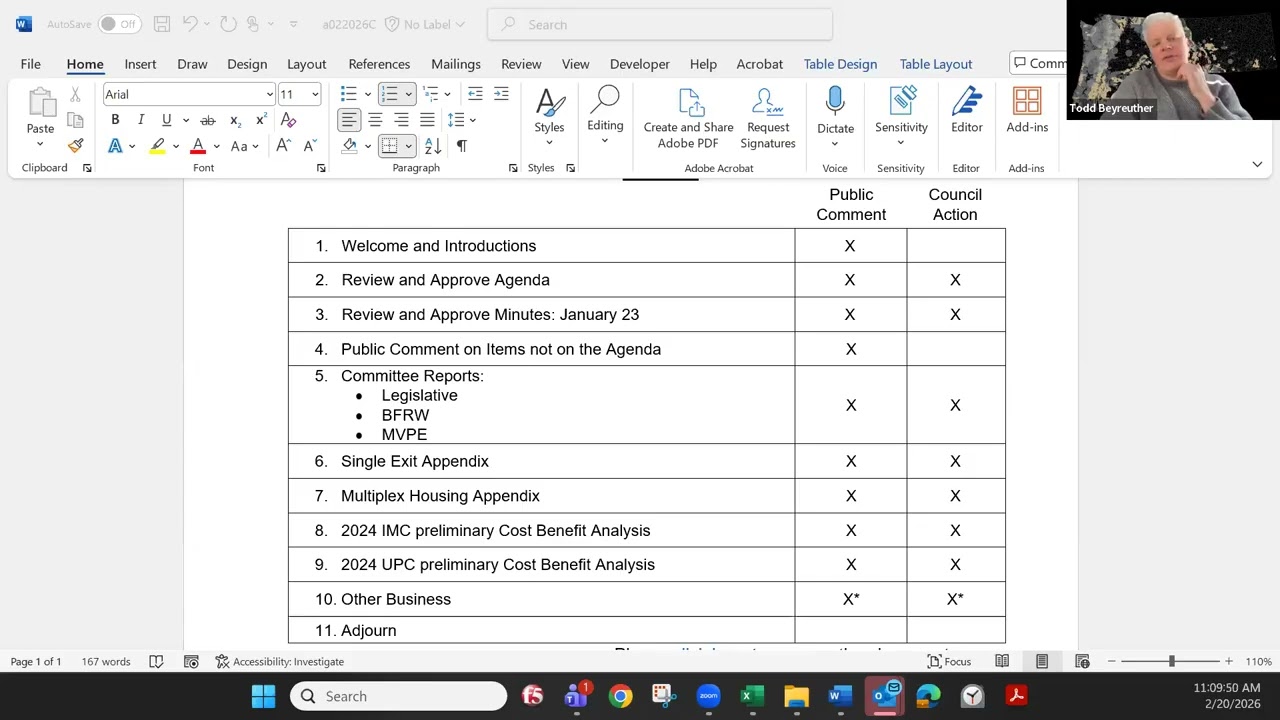Toggle Superscript formatting

[261, 120]
